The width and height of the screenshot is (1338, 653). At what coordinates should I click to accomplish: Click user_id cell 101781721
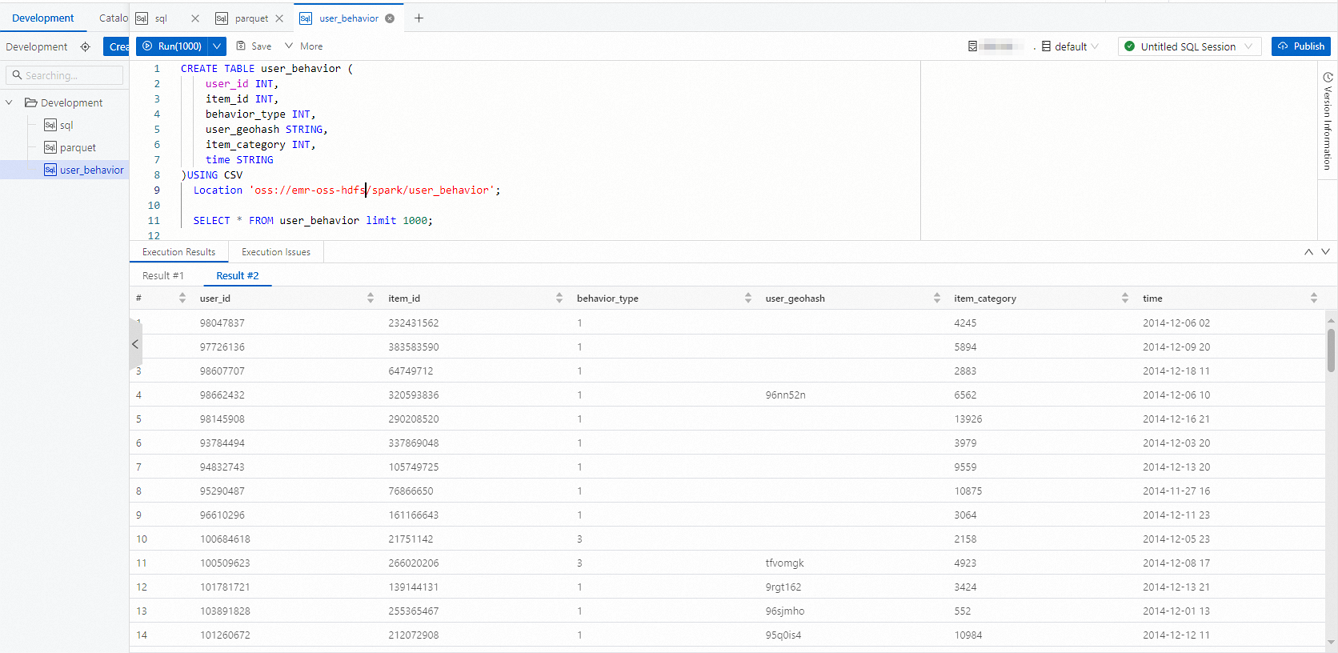point(224,587)
